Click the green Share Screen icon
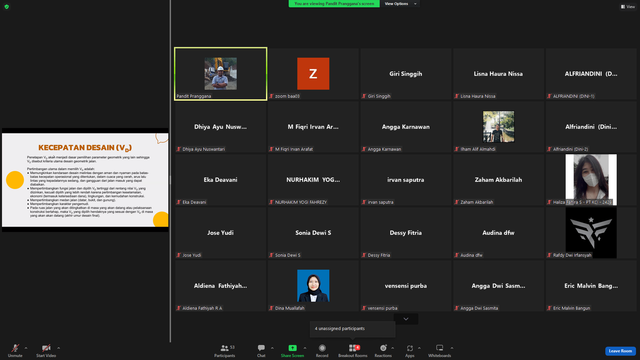The width and height of the screenshot is (640, 360). pos(293,348)
